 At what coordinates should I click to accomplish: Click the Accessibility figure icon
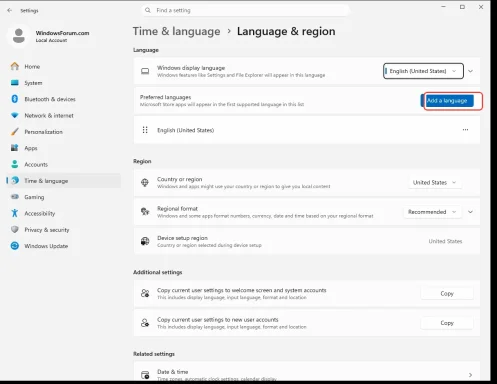pyautogui.click(x=15, y=213)
